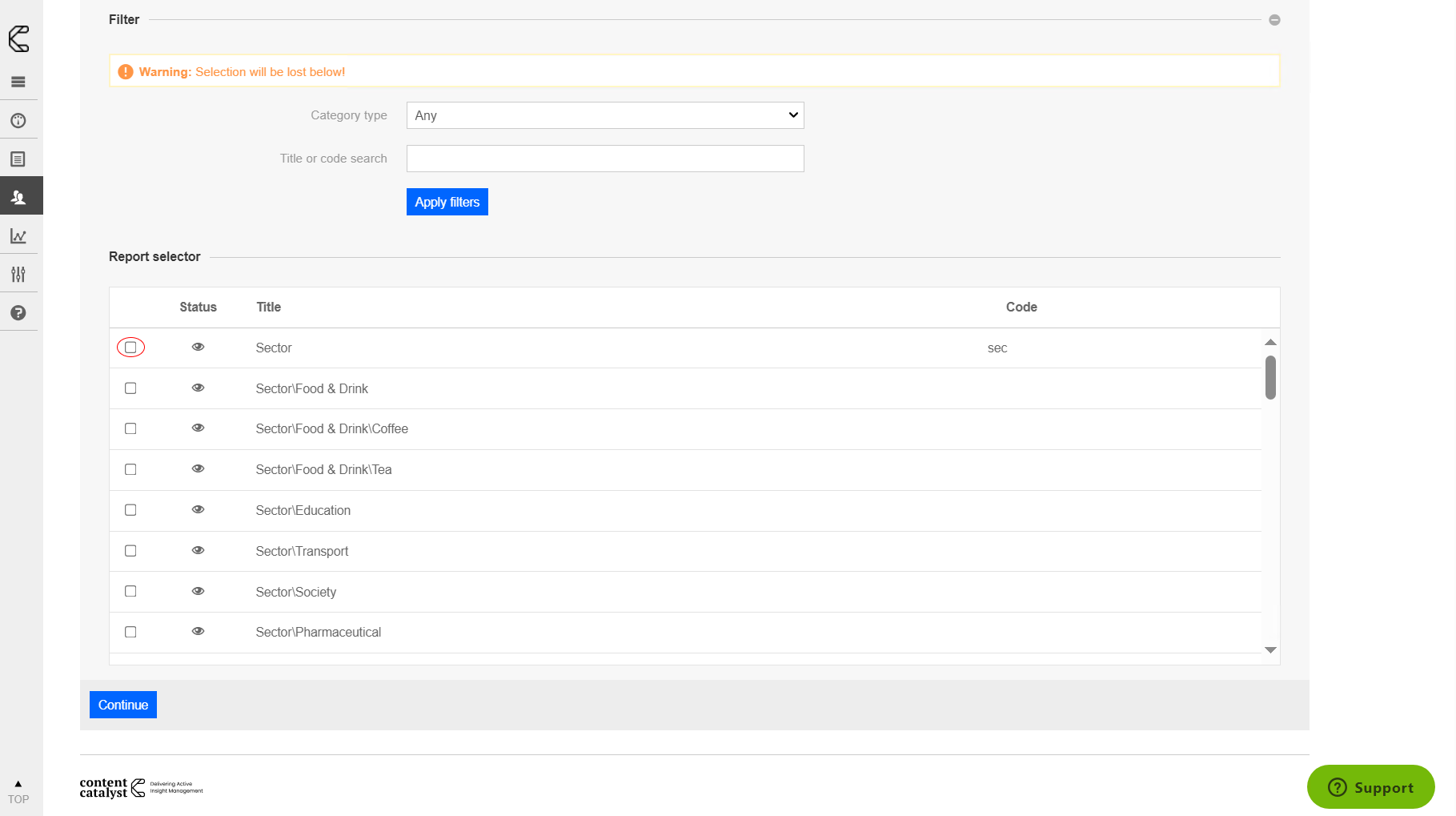Open the analytics chart icon in sidebar
Image resolution: width=1456 pixels, height=816 pixels.
[18, 236]
